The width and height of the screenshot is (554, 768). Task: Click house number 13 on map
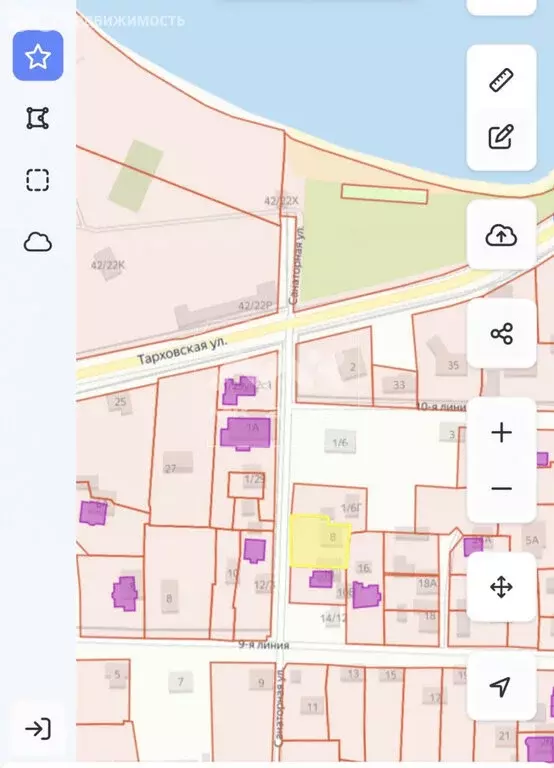[x=353, y=674]
